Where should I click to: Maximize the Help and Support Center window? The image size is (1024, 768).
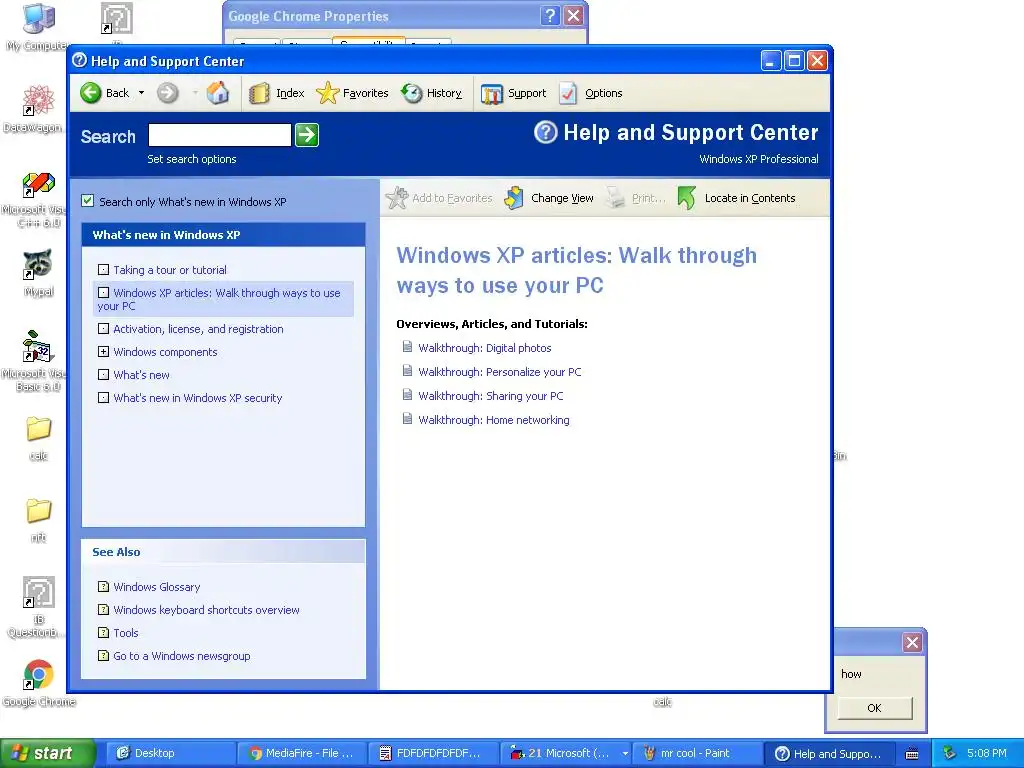(x=794, y=61)
